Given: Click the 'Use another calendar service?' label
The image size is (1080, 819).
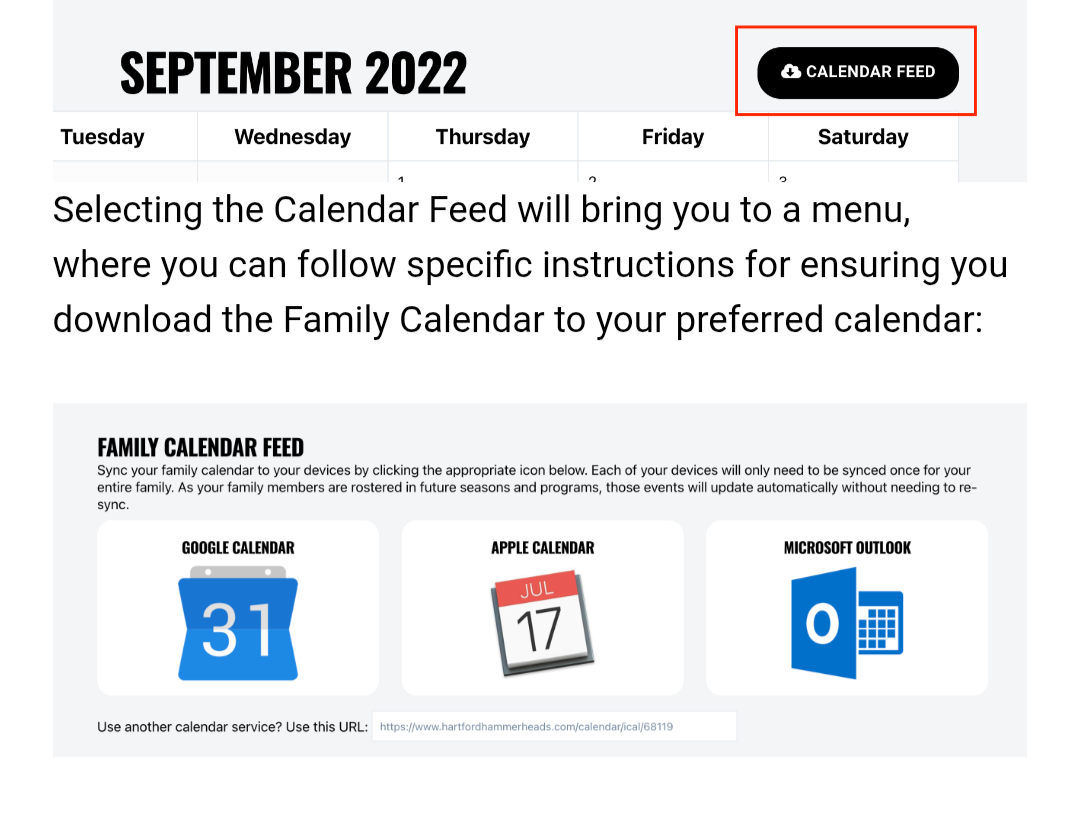Looking at the screenshot, I should [232, 727].
